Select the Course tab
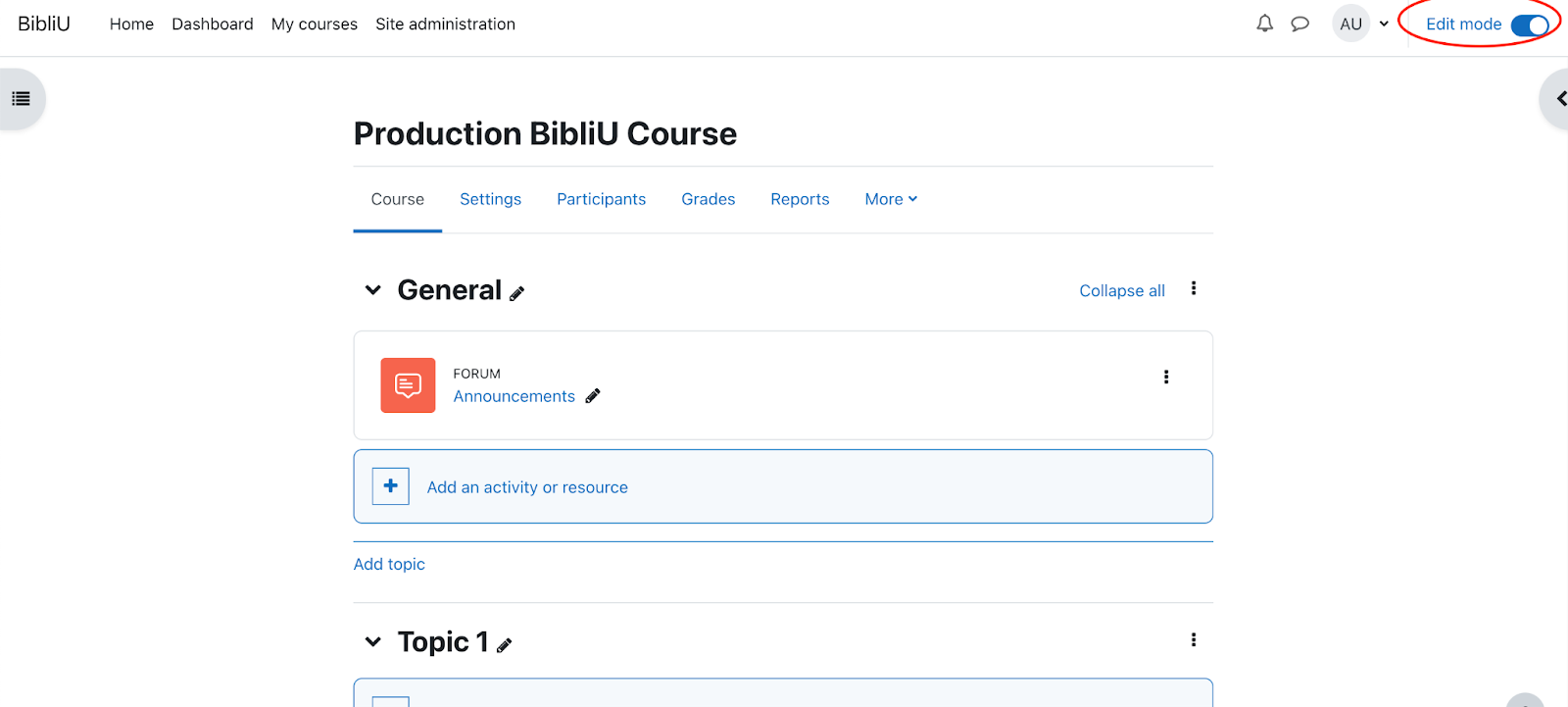 click(398, 199)
